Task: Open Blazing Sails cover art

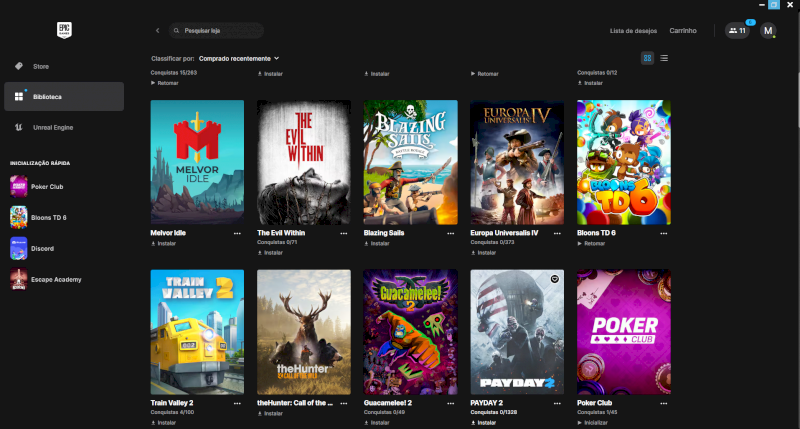Action: [x=410, y=162]
